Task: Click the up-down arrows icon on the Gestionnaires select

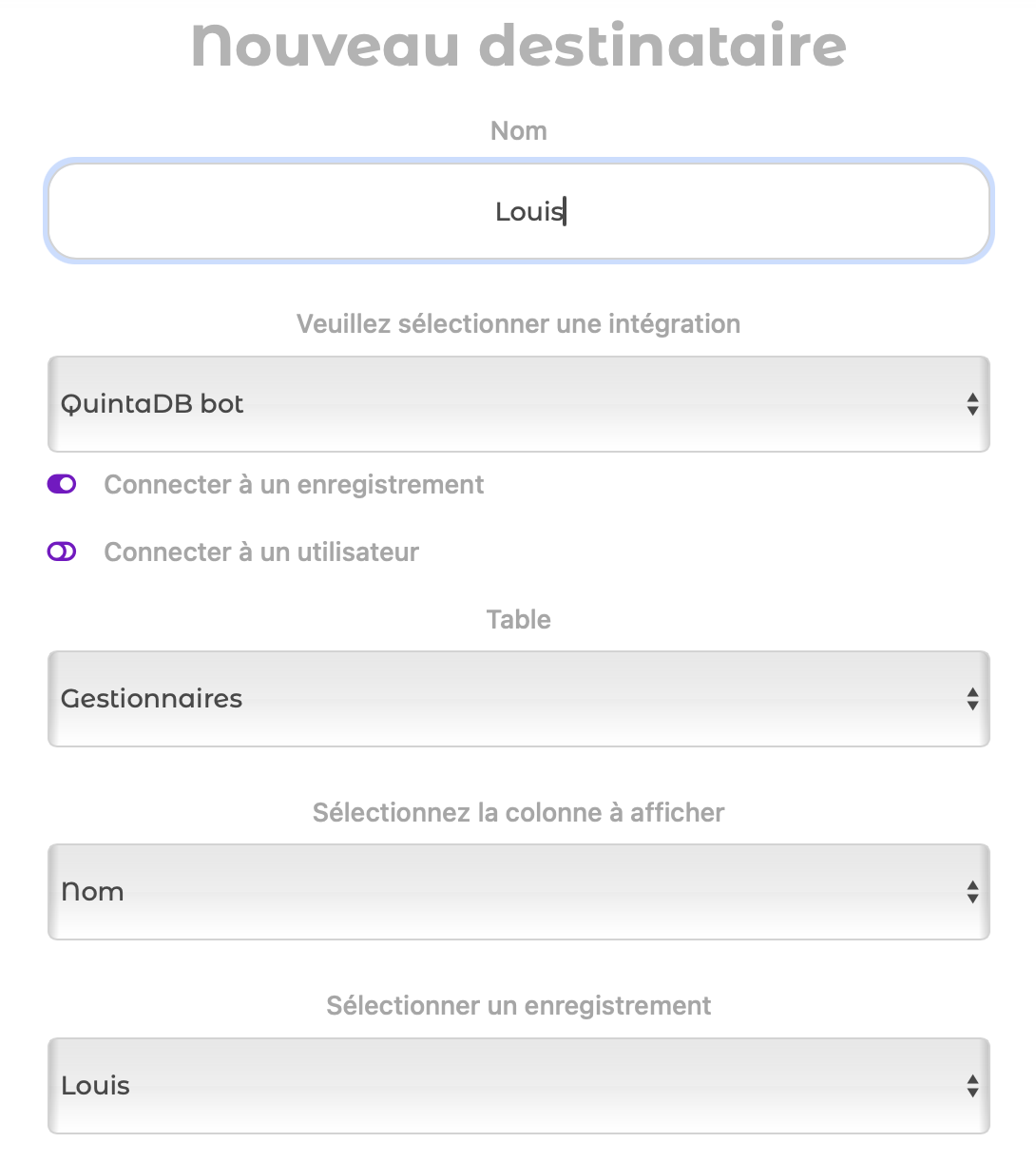Action: pyautogui.click(x=972, y=699)
